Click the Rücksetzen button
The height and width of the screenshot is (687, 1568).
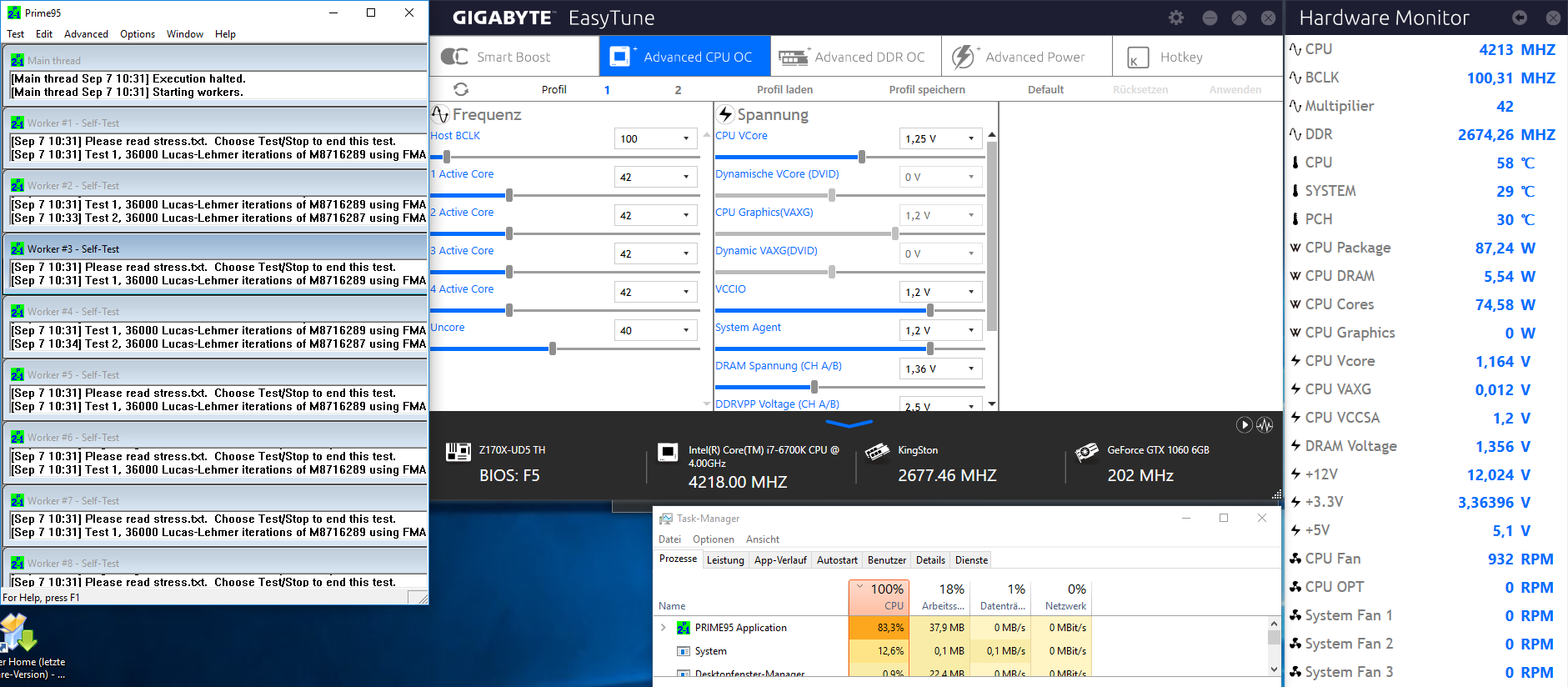coord(1140,89)
